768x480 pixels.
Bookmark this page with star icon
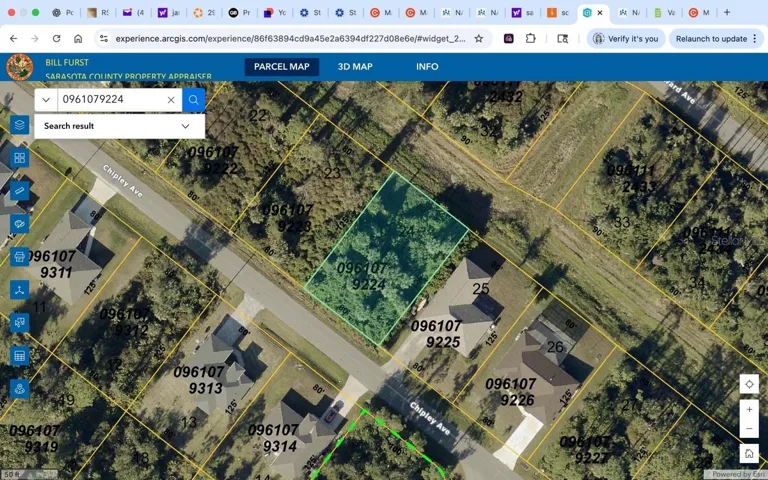click(x=479, y=38)
